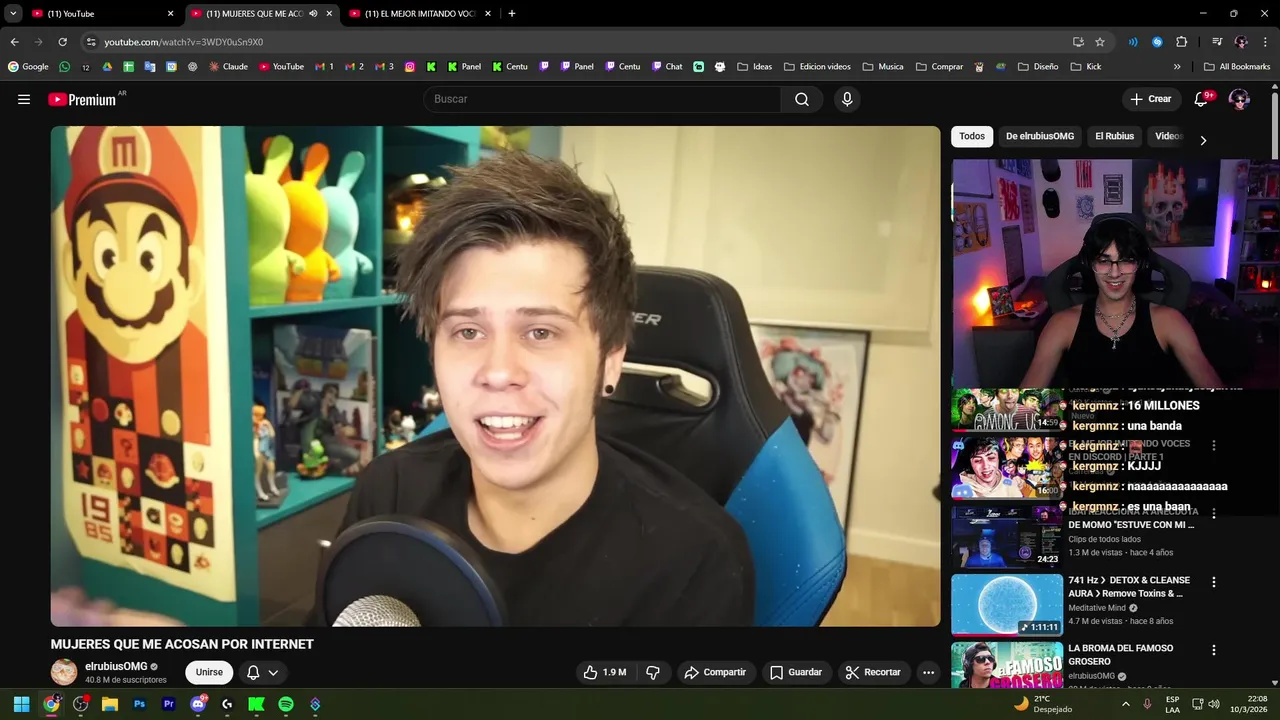Go back to the previous page
Image resolution: width=1280 pixels, height=720 pixels.
(14, 42)
